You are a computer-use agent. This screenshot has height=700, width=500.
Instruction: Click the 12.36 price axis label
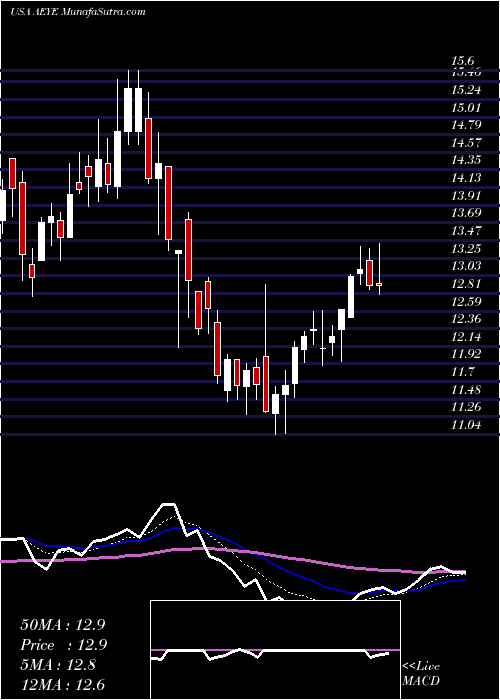click(x=466, y=319)
